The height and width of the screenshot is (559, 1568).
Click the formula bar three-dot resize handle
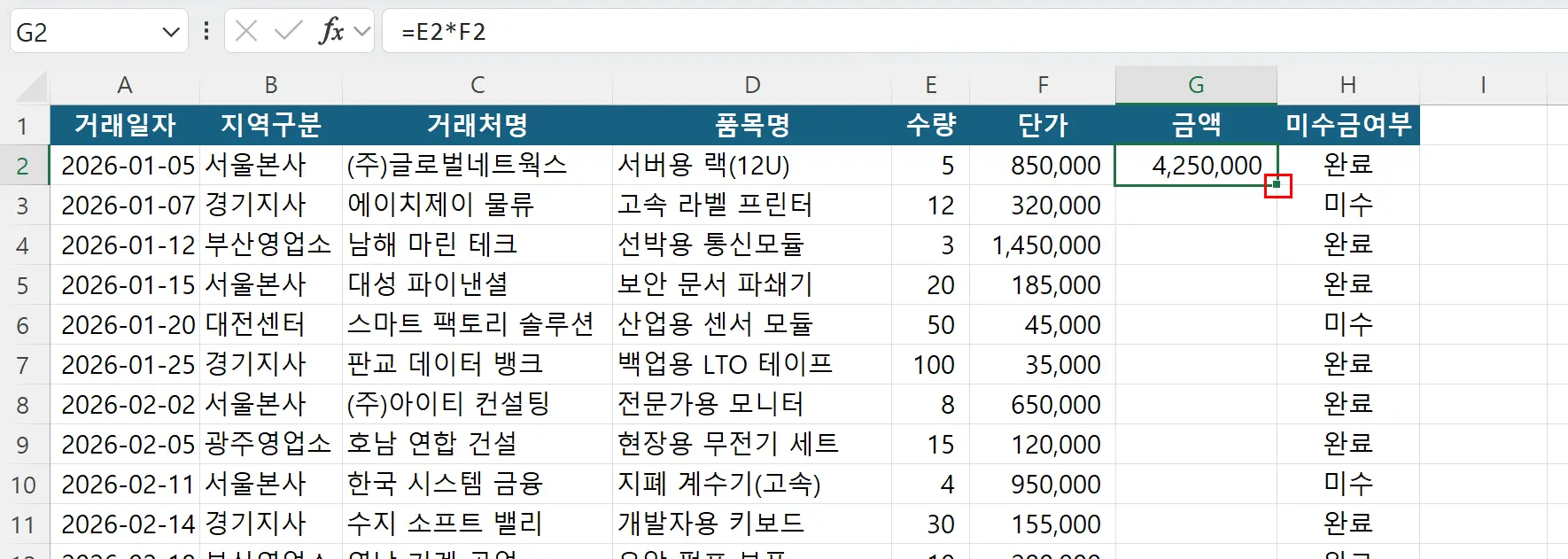pyautogui.click(x=206, y=32)
